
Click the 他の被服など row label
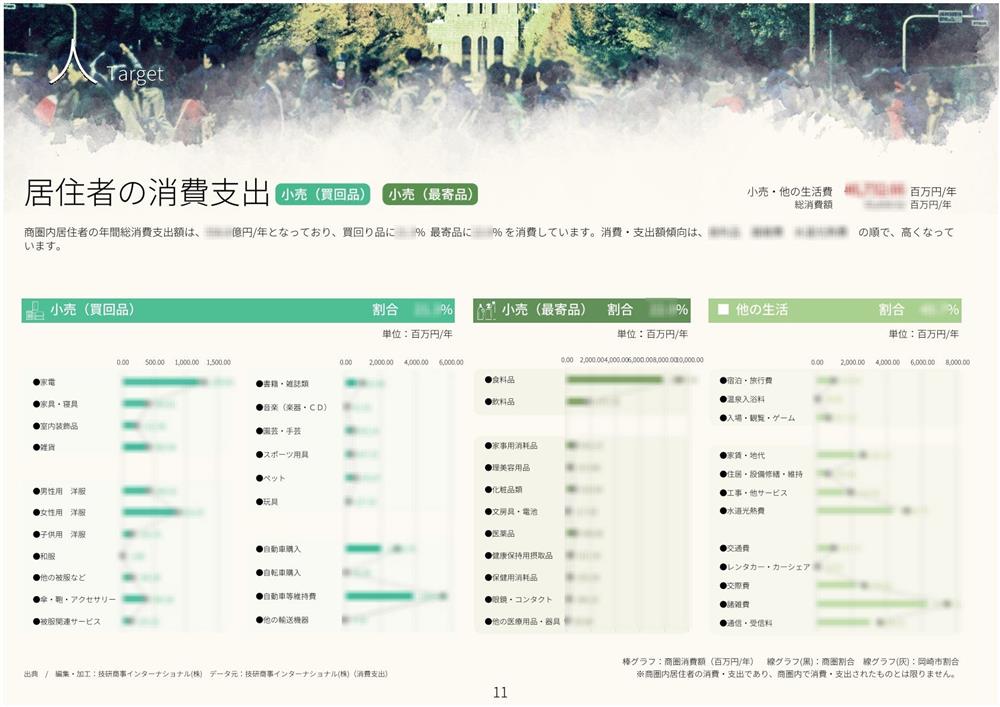[x=59, y=578]
